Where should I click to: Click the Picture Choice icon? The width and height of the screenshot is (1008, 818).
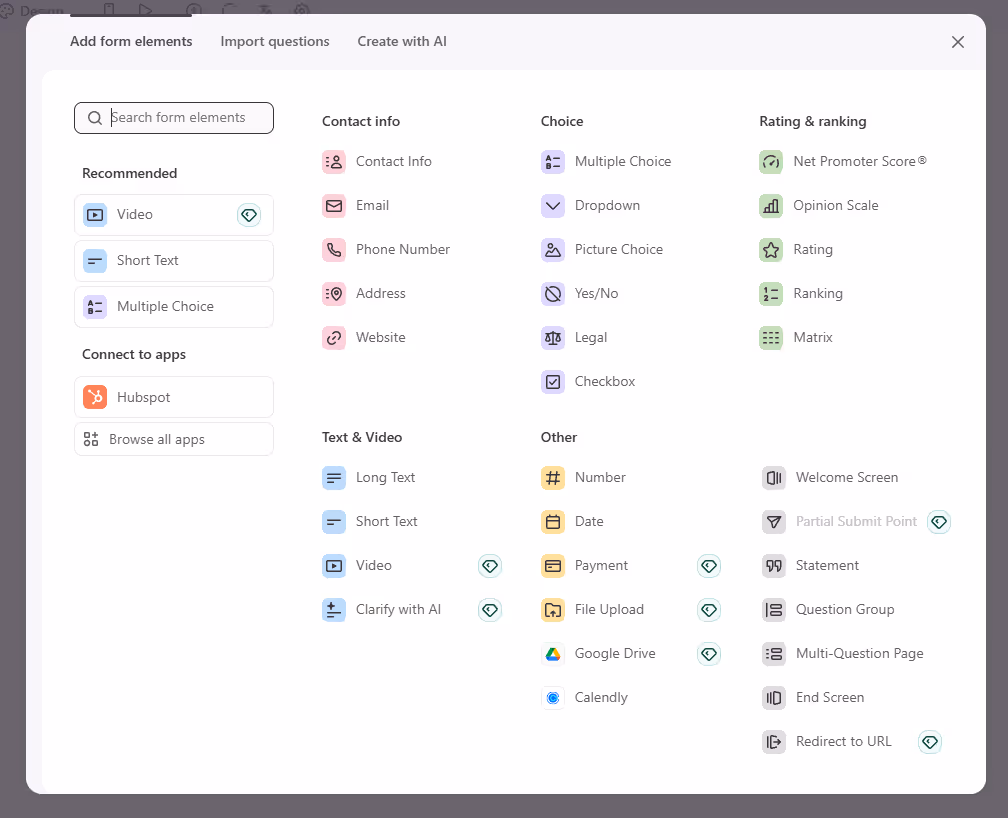[553, 250]
